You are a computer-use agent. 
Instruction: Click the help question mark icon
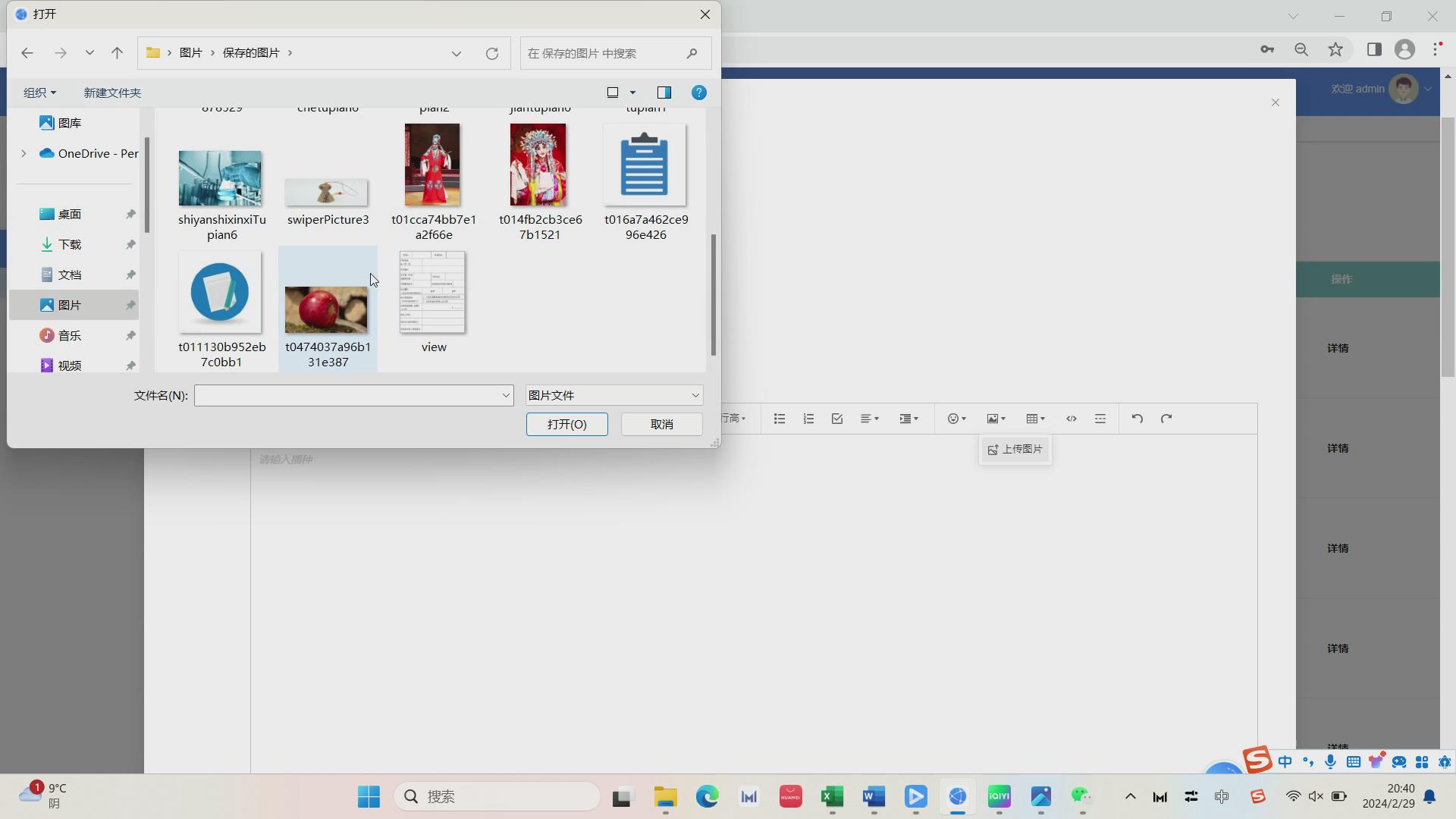click(x=699, y=93)
